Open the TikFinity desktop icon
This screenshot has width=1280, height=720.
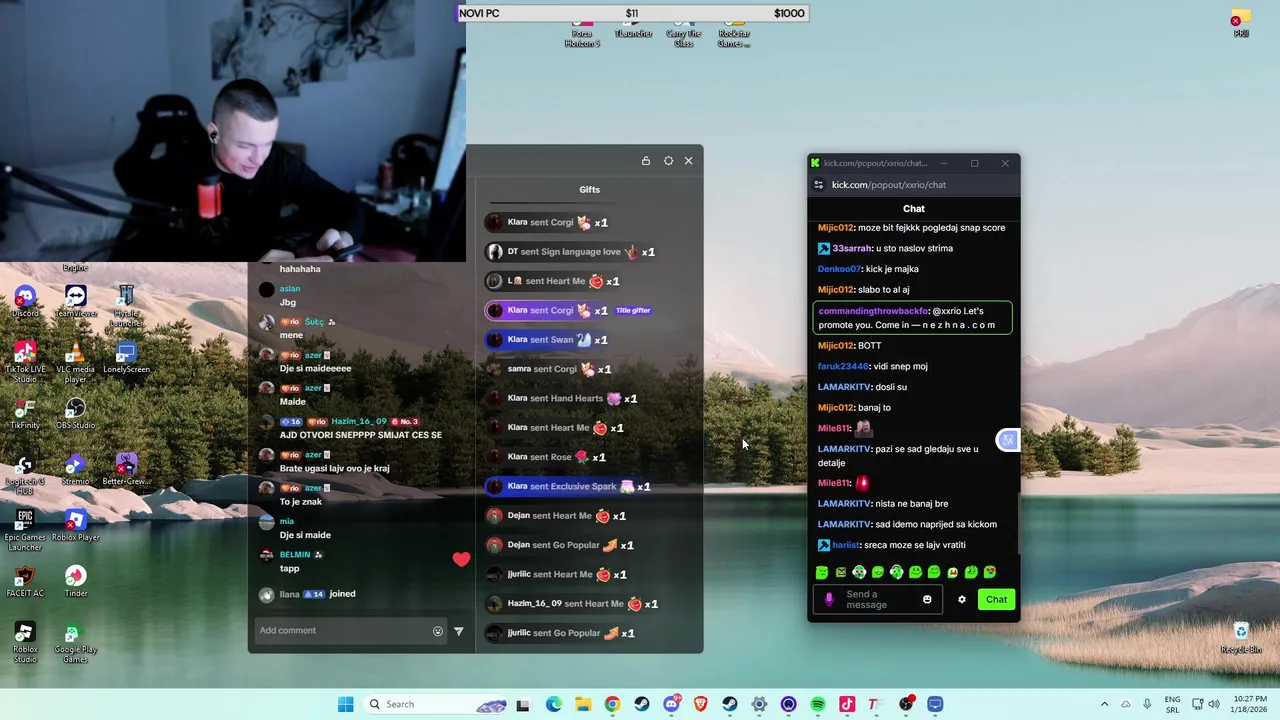point(25,414)
